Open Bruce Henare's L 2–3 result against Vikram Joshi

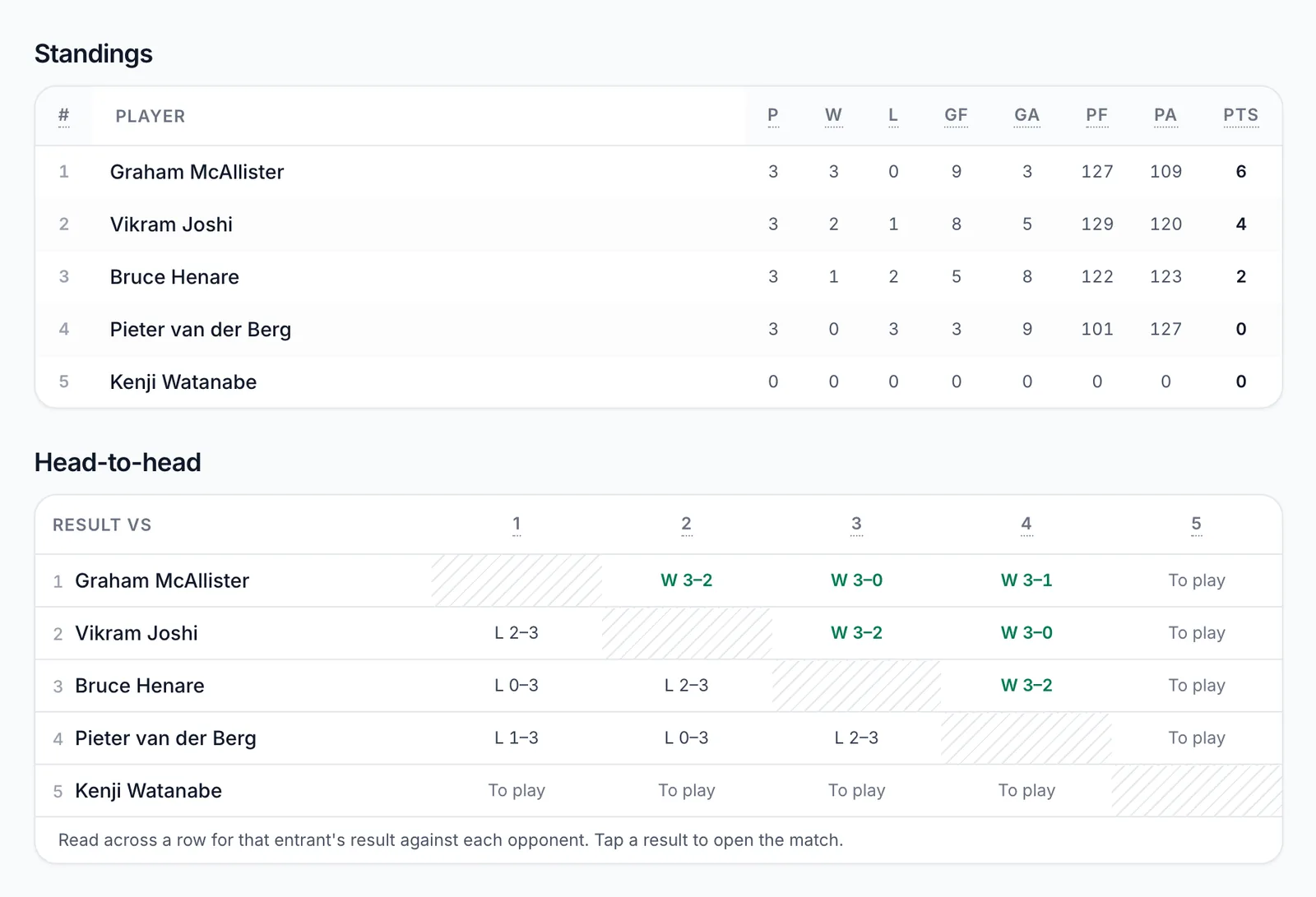[x=686, y=686]
